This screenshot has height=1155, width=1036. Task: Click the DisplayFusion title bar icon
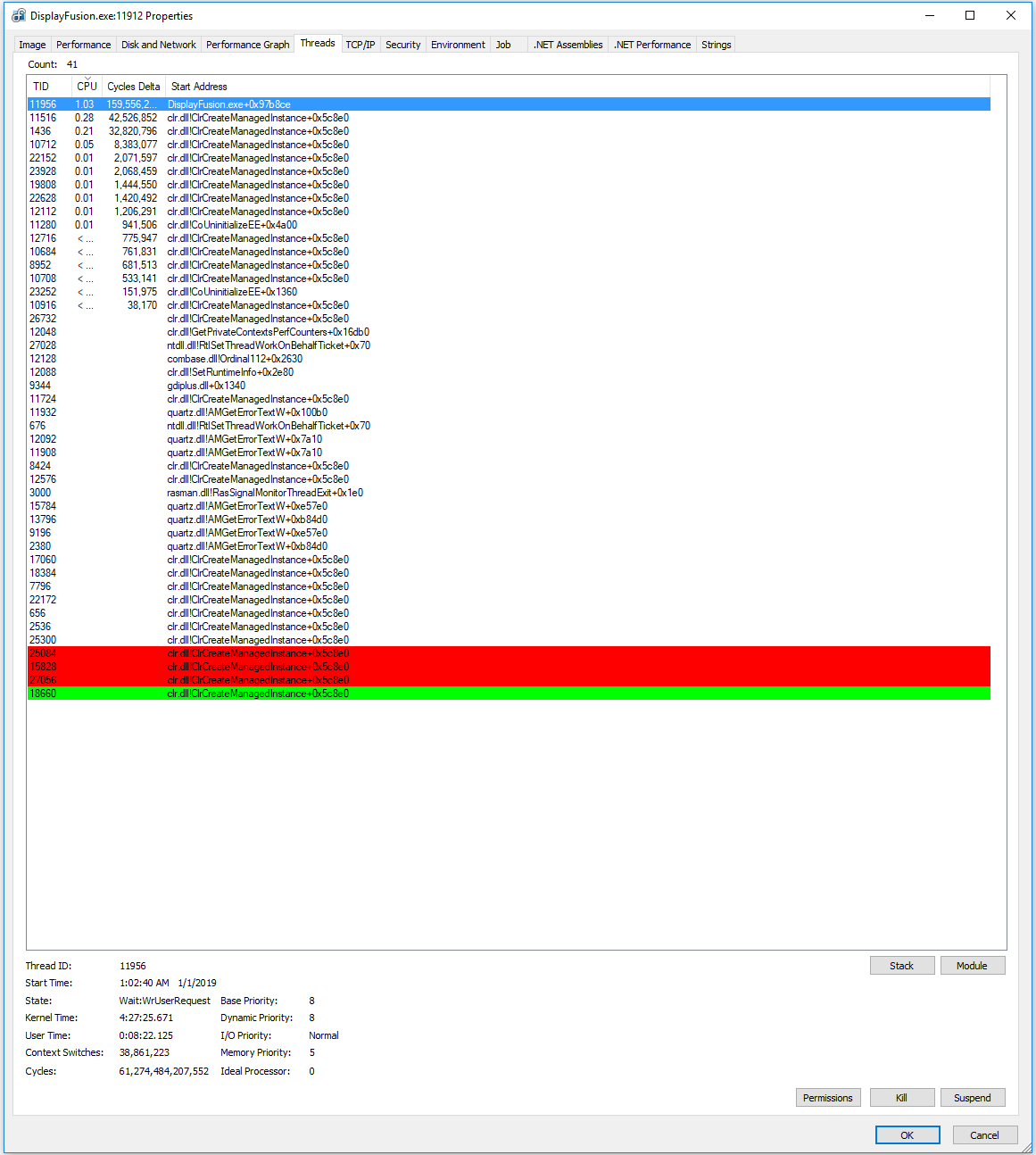(18, 16)
